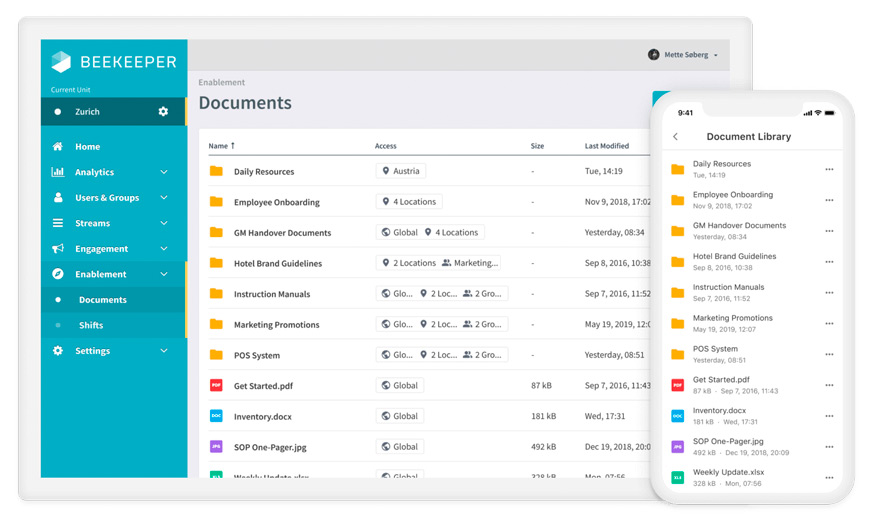Screen dimensions: 873x525
Task: Open unit settings gear beside Zurich
Action: coord(163,111)
